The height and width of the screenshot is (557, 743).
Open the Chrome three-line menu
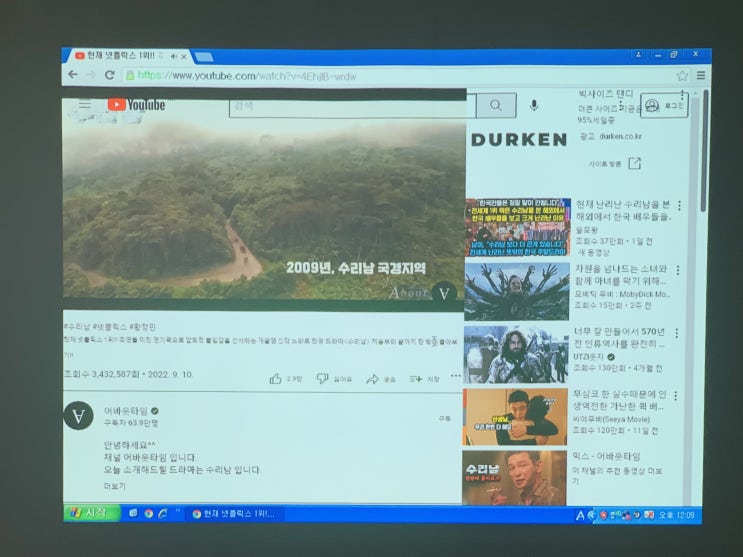pyautogui.click(x=701, y=75)
